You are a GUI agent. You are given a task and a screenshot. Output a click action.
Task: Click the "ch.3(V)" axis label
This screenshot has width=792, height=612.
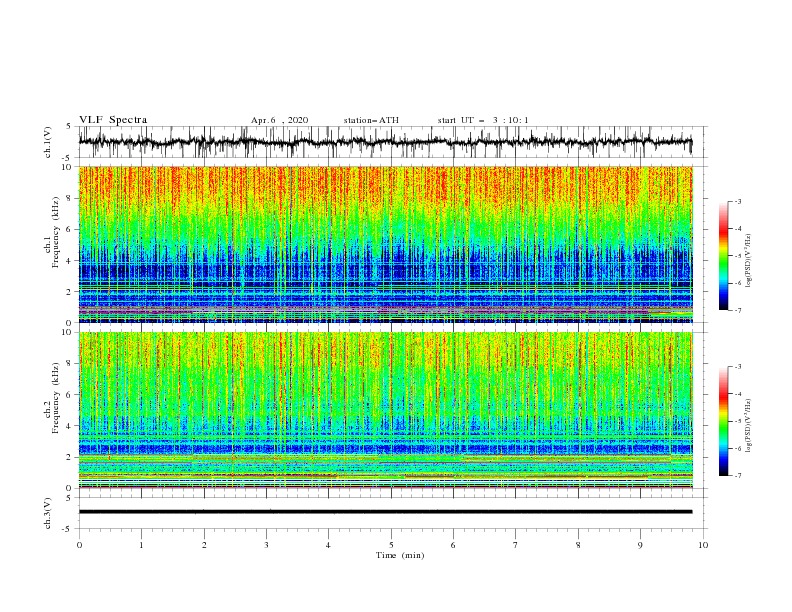click(48, 513)
